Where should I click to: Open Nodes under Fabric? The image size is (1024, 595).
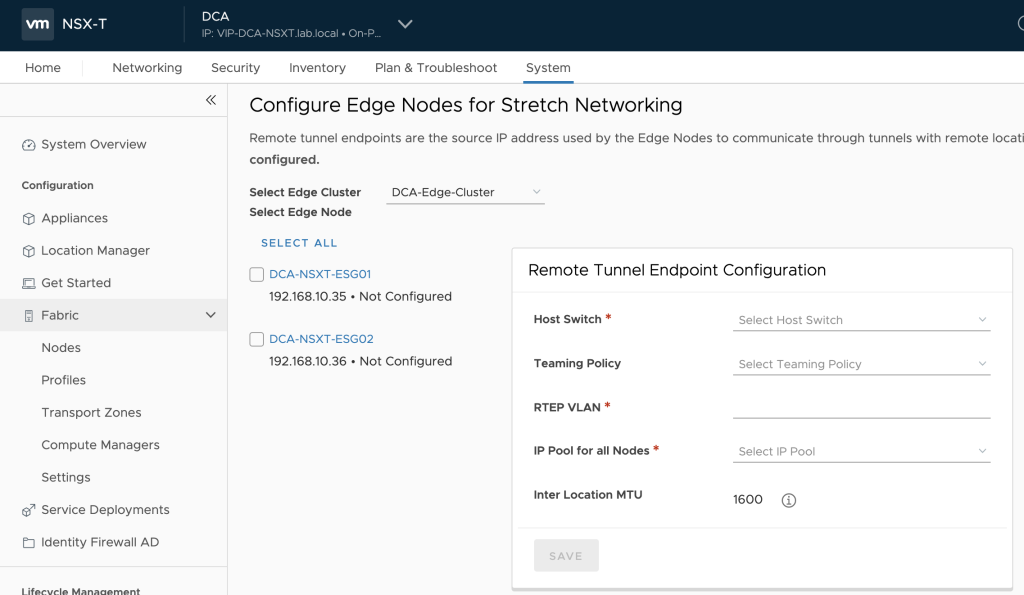(61, 348)
